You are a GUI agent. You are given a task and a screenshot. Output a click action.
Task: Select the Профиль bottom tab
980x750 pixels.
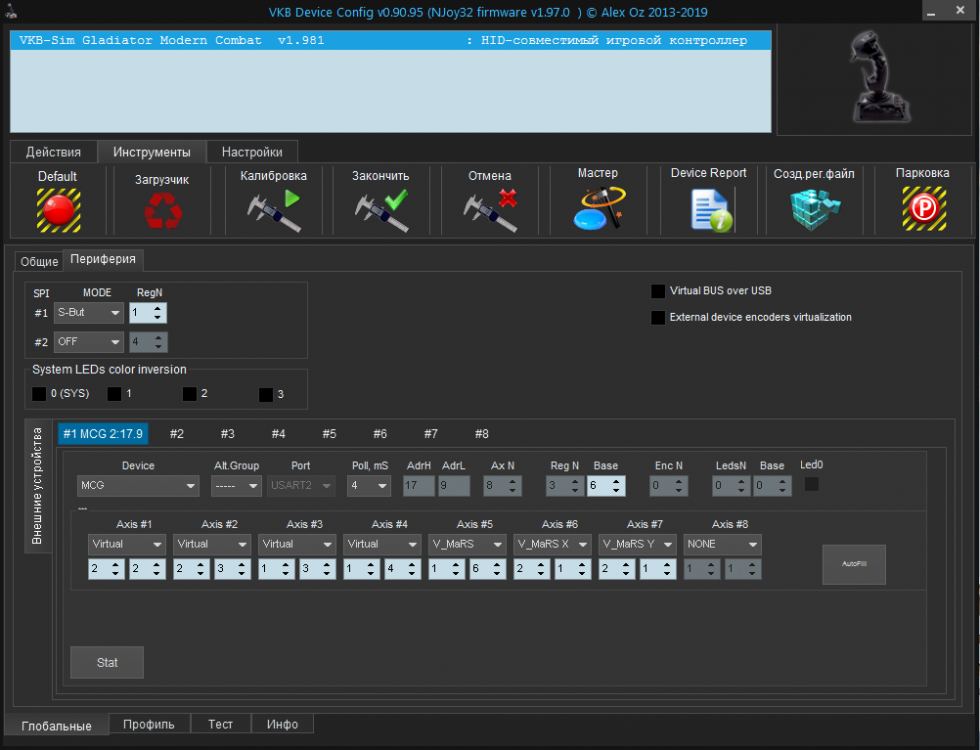149,724
